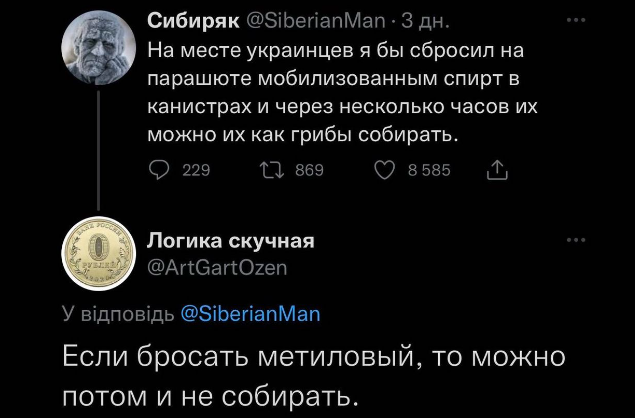Open more options on Логика скучная's reply
Viewport: 635px width, 418px height.
pyautogui.click(x=577, y=240)
